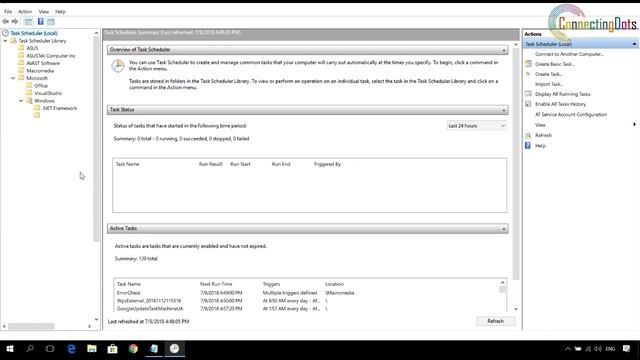Open the File menu
This screenshot has width=640, height=360.
[8, 11]
